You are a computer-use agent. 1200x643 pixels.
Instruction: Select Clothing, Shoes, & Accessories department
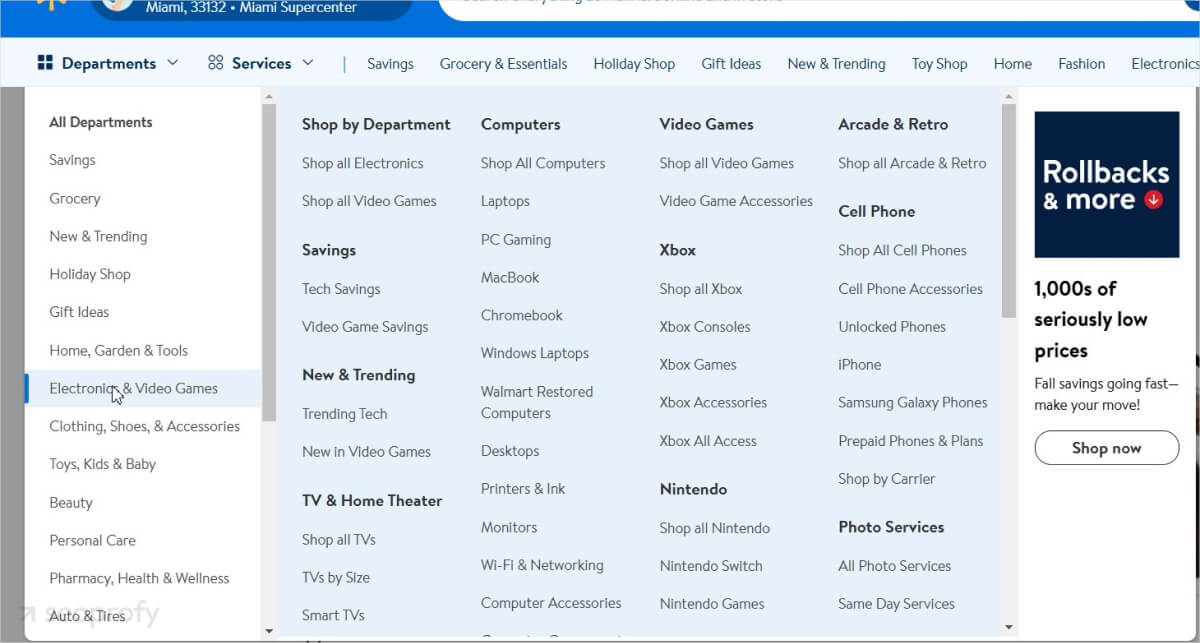pos(144,426)
